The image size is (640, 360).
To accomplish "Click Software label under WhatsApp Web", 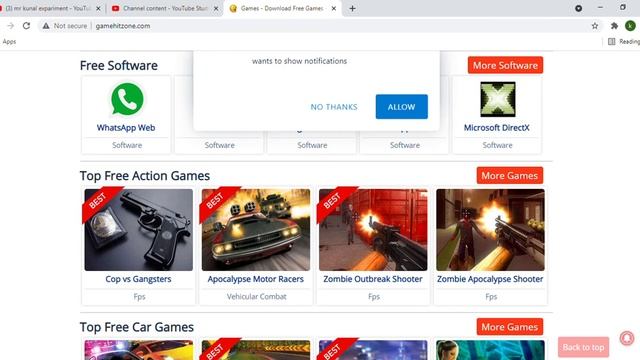I will pos(127,145).
